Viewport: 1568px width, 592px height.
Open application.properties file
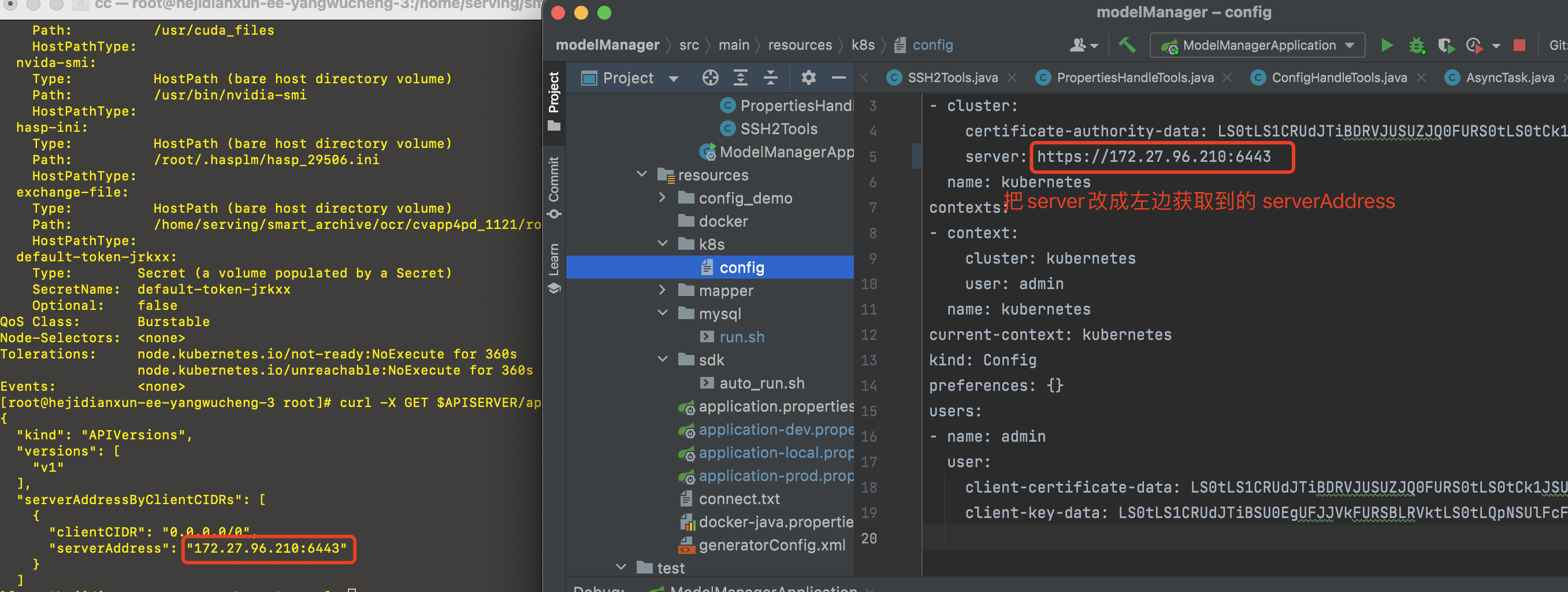[766, 406]
